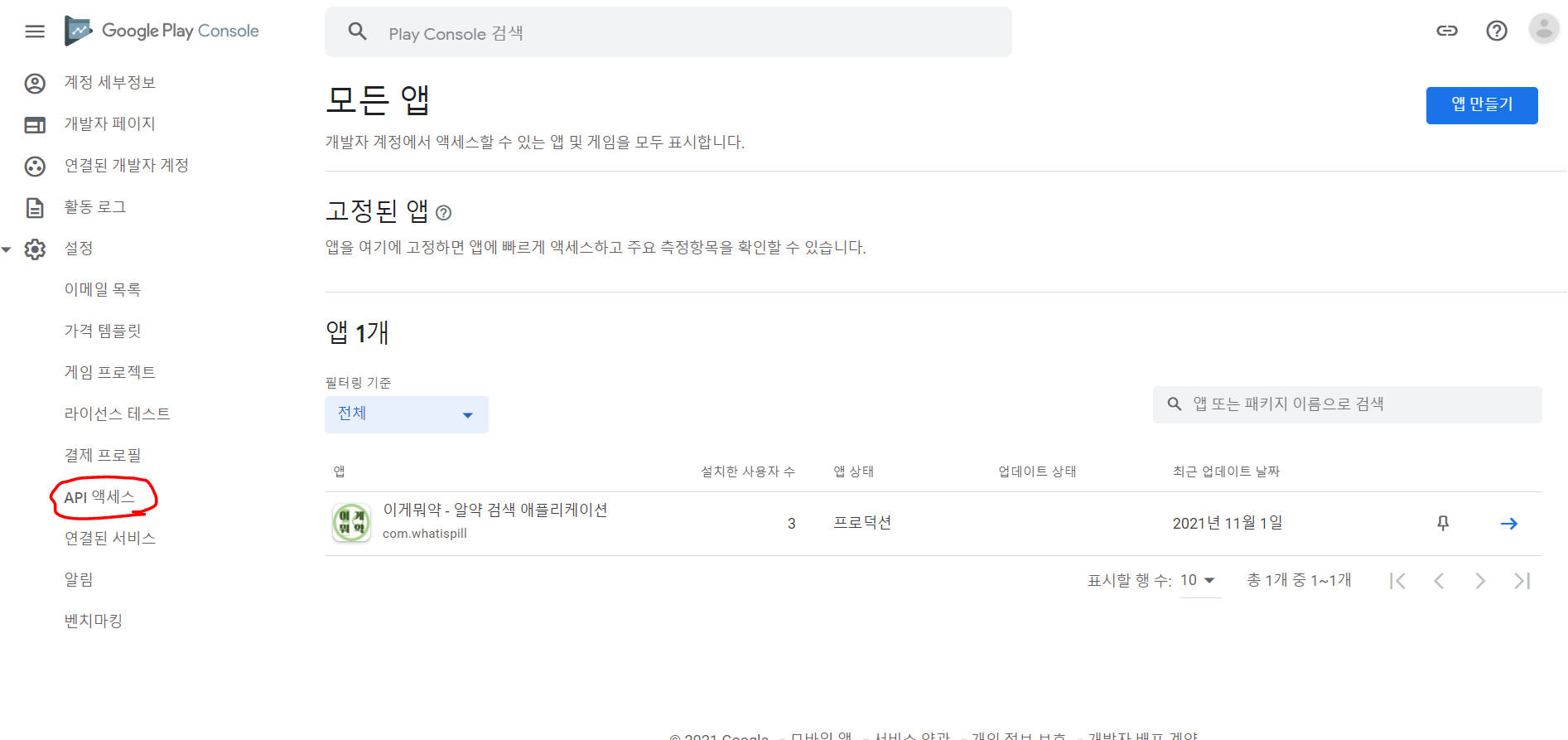
Task: Click the 최근 업데이트 날짜 column header
Action: click(1227, 472)
